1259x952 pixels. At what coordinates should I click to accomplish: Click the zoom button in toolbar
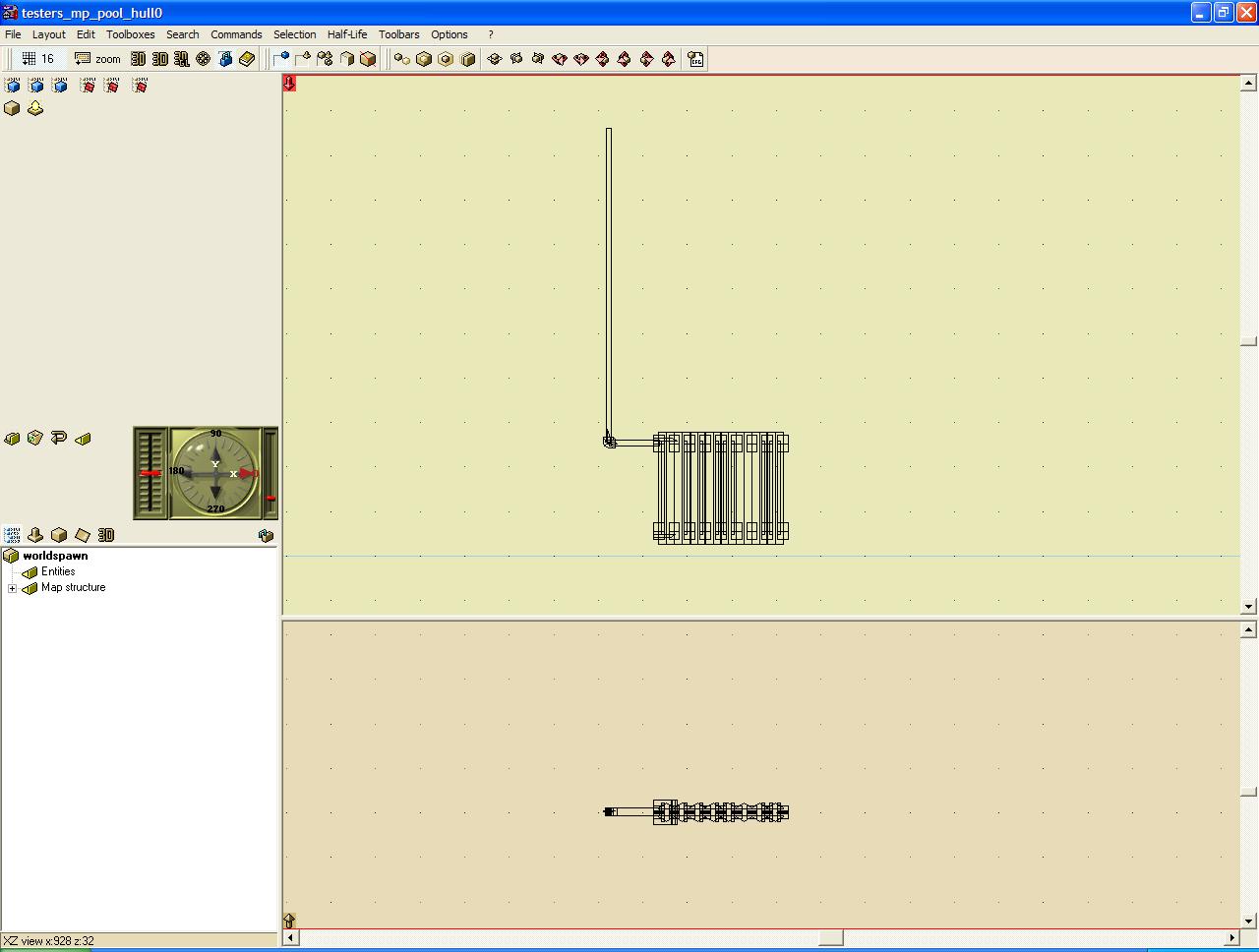tap(97, 59)
